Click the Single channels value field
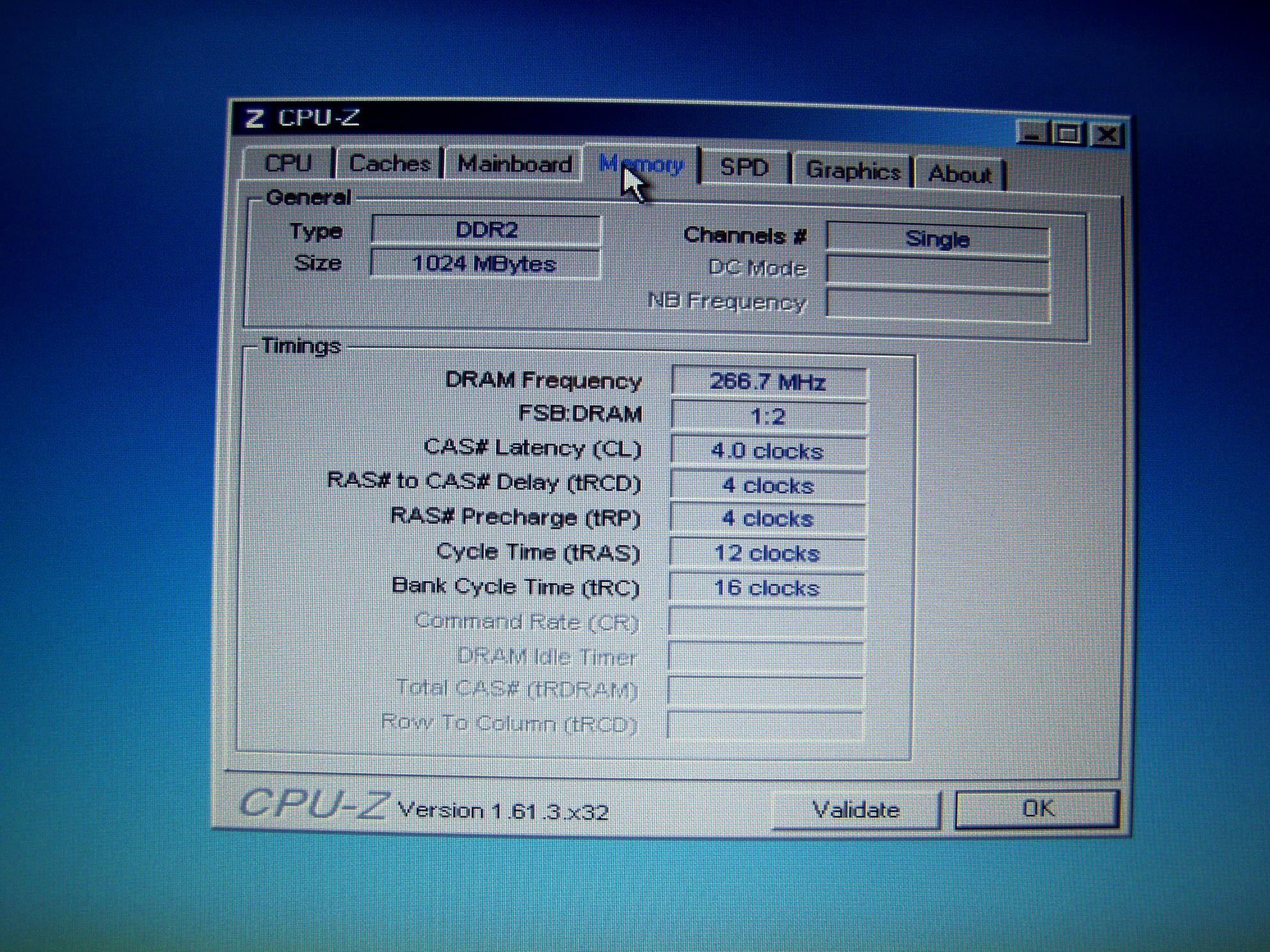This screenshot has height=952, width=1270. 938,239
